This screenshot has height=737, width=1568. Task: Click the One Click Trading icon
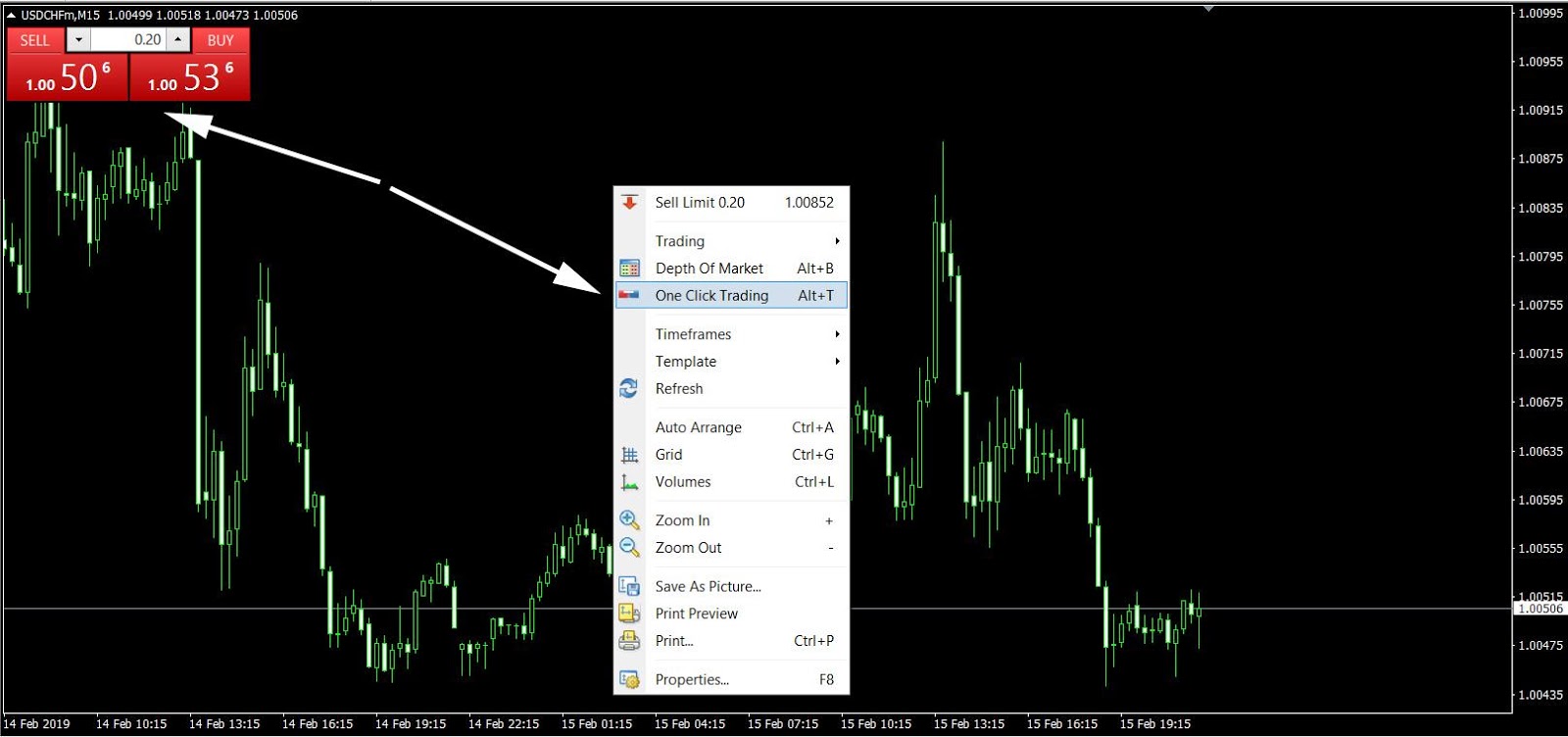629,295
